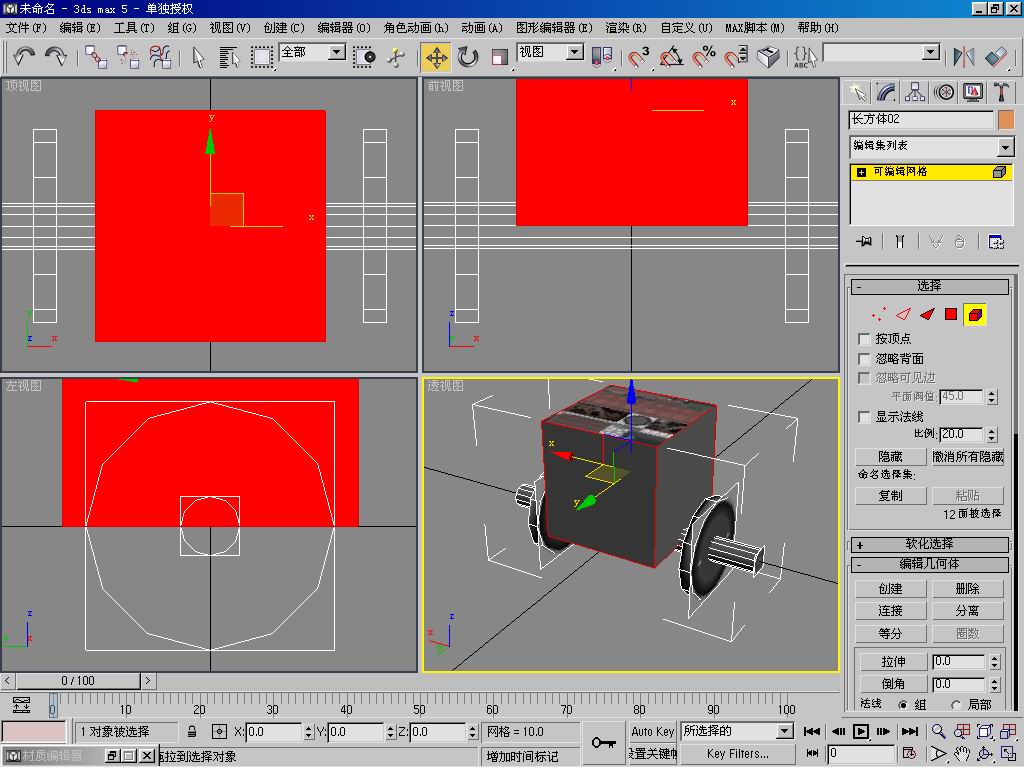The height and width of the screenshot is (768, 1024).
Task: Expand the 软化选择 rollout
Action: coord(930,545)
